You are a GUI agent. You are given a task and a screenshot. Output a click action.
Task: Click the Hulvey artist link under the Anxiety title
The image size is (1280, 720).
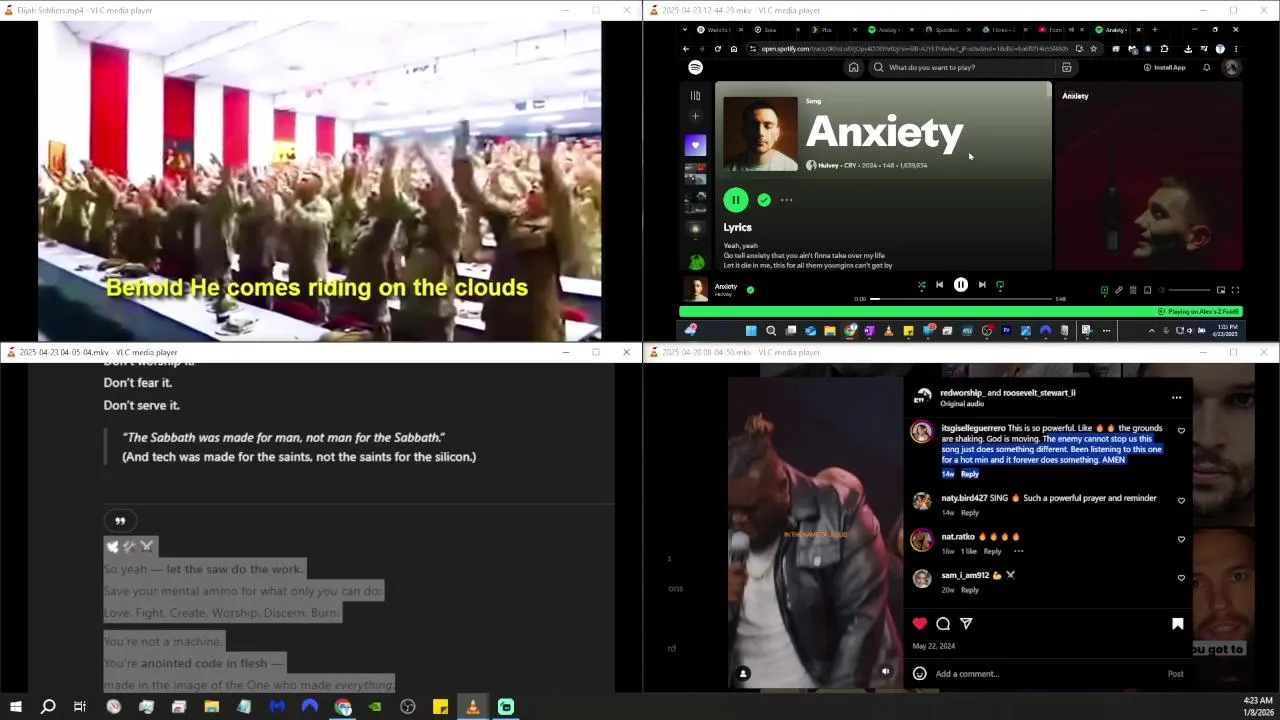point(828,165)
